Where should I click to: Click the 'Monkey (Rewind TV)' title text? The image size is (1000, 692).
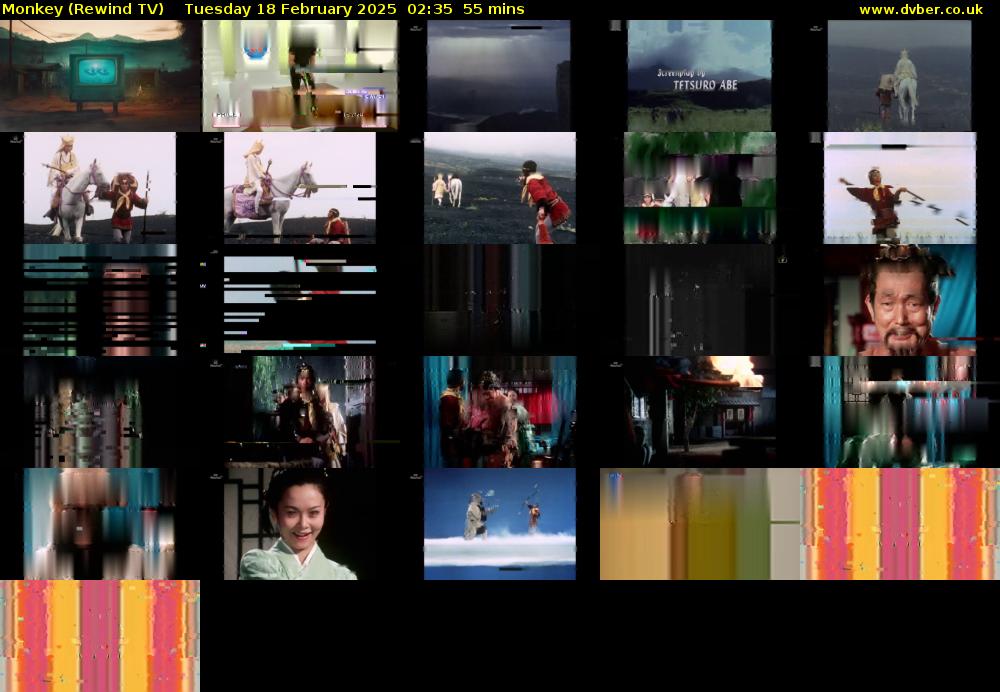(x=83, y=9)
